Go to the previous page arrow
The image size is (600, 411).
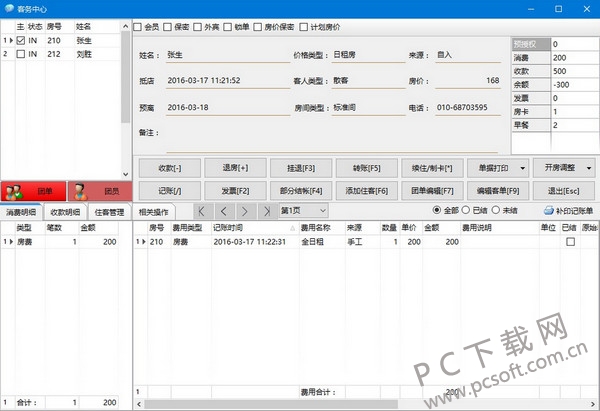coord(224,211)
